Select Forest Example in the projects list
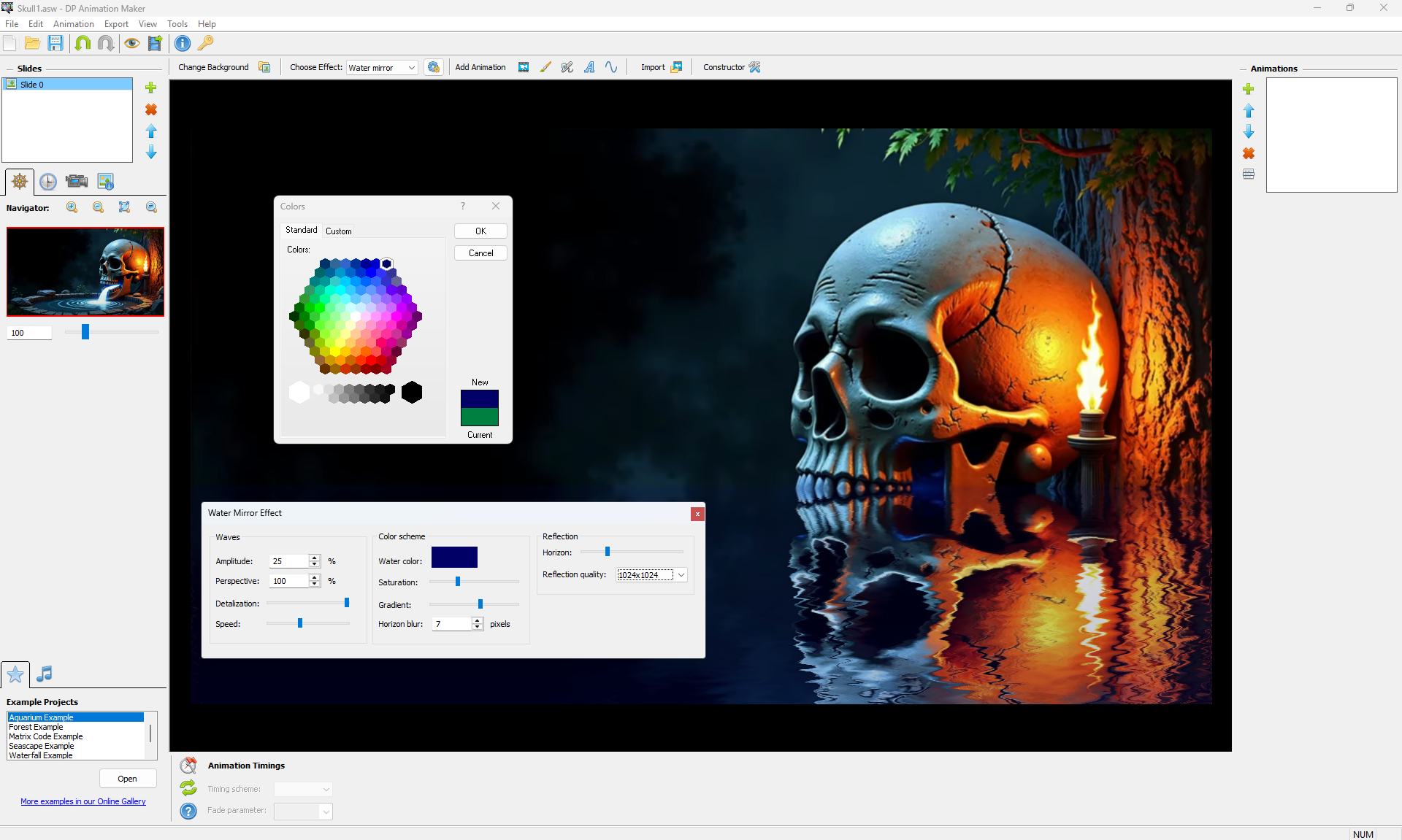 37,727
